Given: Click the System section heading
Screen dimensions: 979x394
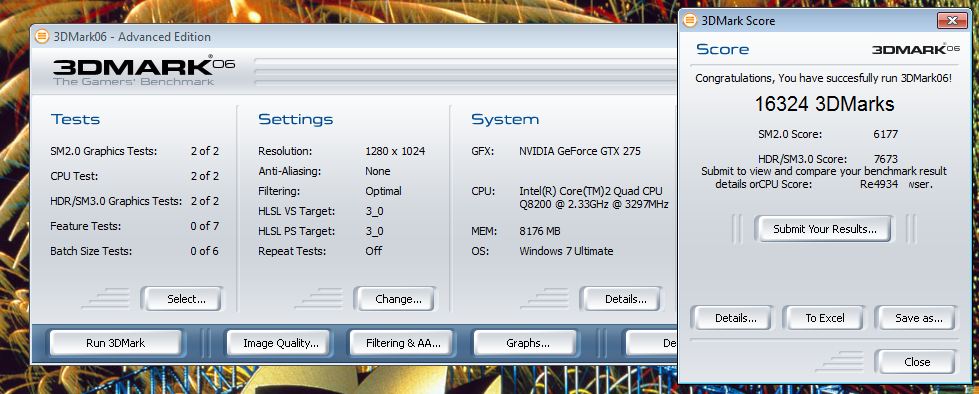Looking at the screenshot, I should pyautogui.click(x=504, y=119).
